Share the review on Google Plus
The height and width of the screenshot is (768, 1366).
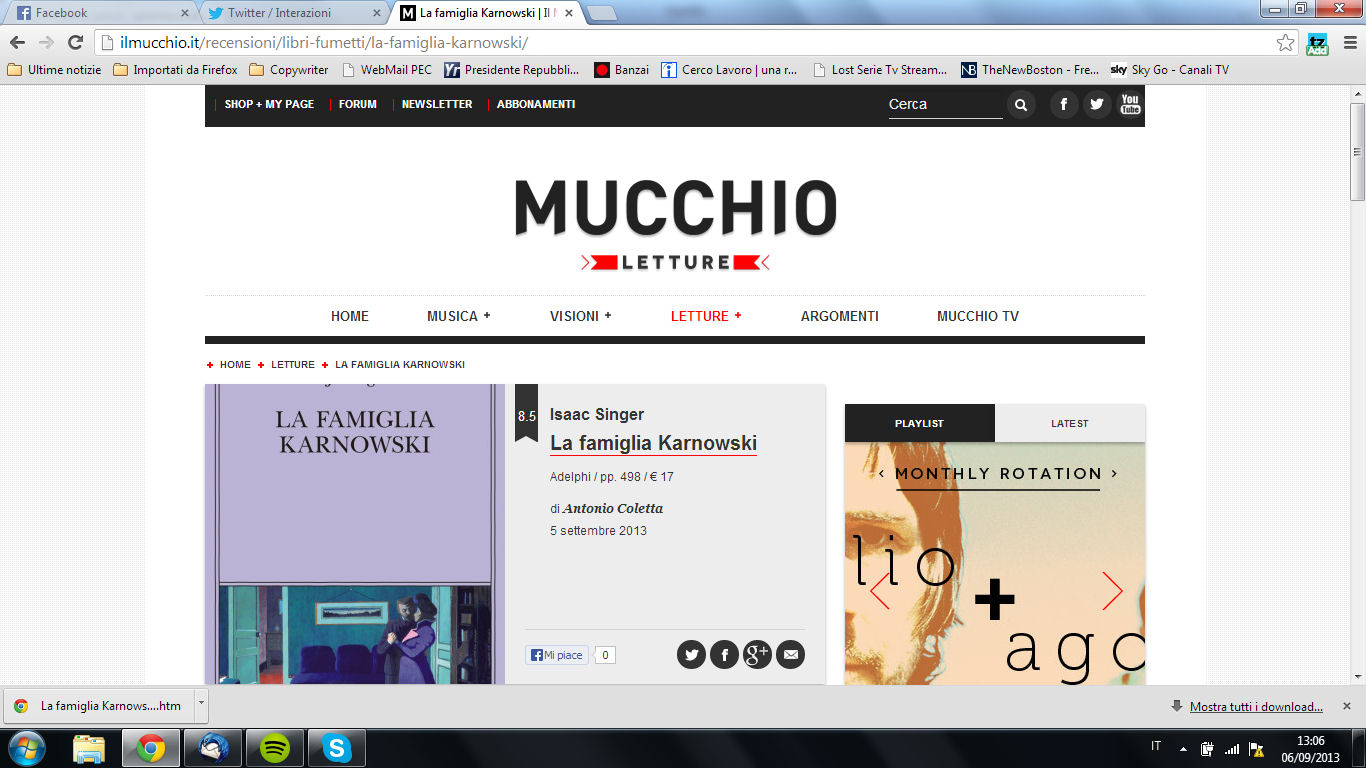pyautogui.click(x=757, y=655)
